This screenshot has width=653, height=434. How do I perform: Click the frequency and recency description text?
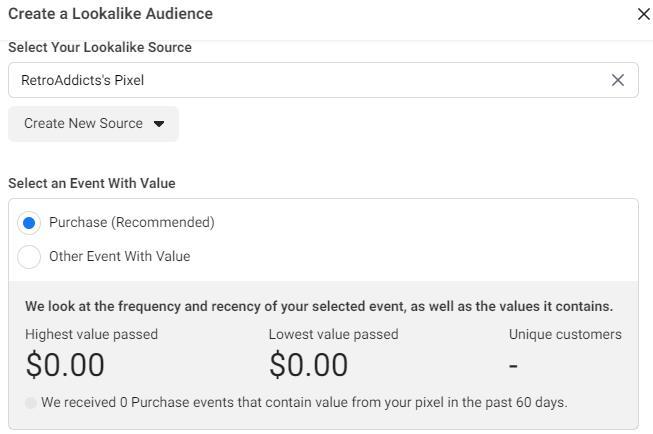(319, 306)
